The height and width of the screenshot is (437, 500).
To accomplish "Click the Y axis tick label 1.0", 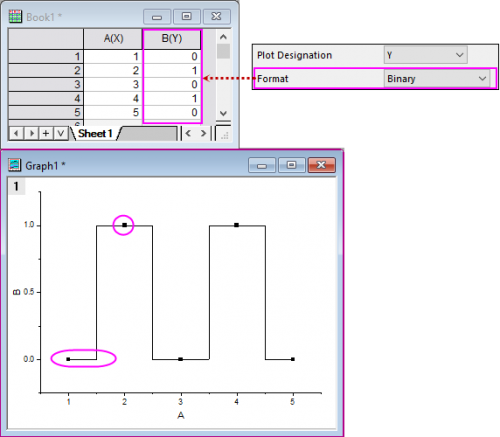I will (x=29, y=225).
